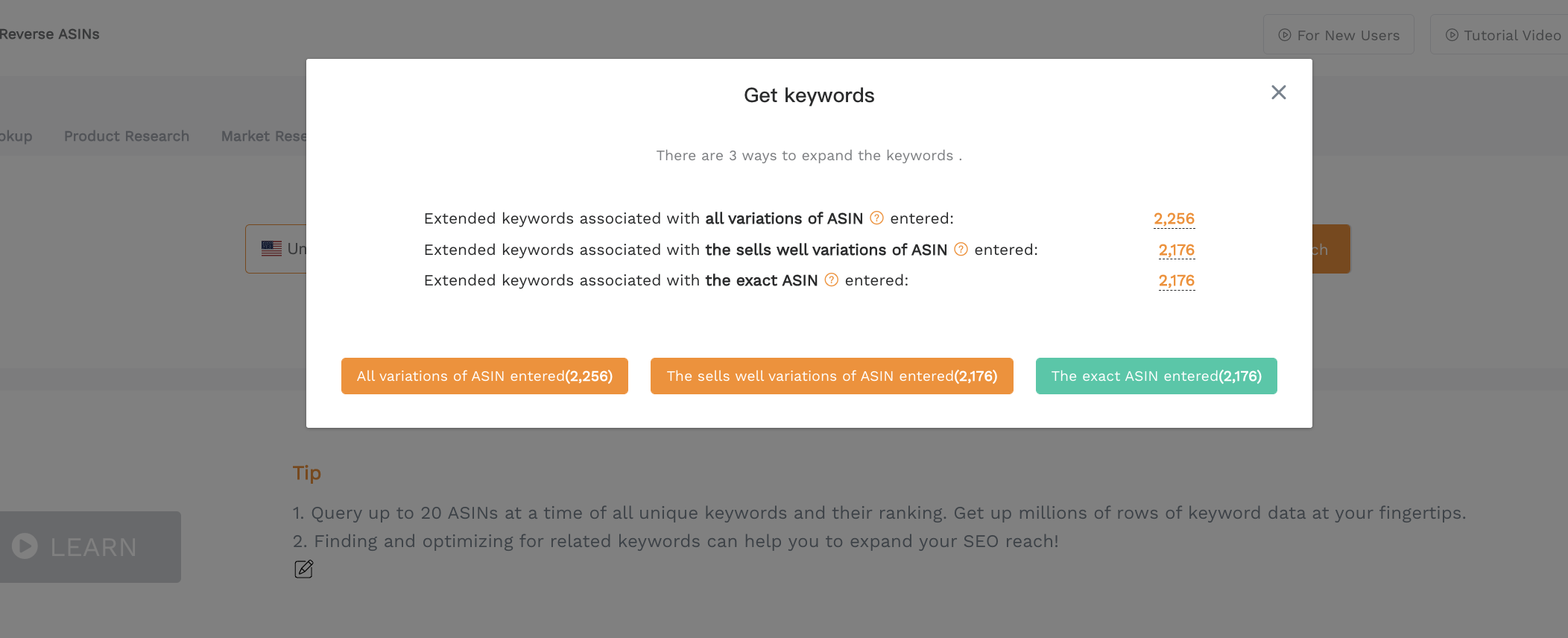This screenshot has width=1568, height=638.
Task: Click the 2,256 keyword count link
Action: tap(1174, 218)
